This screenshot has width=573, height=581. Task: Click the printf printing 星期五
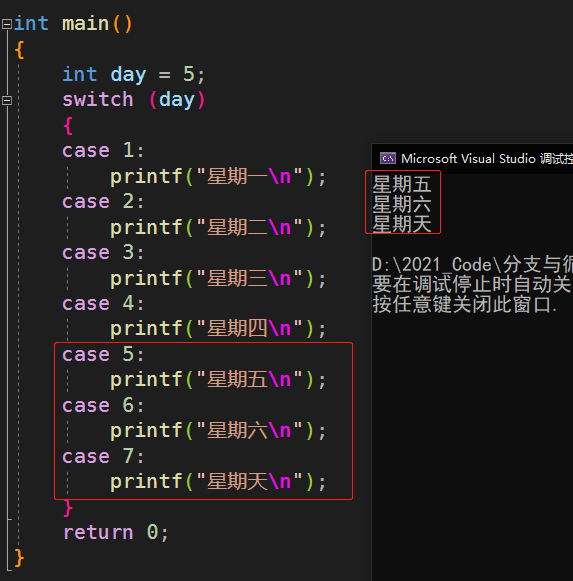(x=218, y=380)
